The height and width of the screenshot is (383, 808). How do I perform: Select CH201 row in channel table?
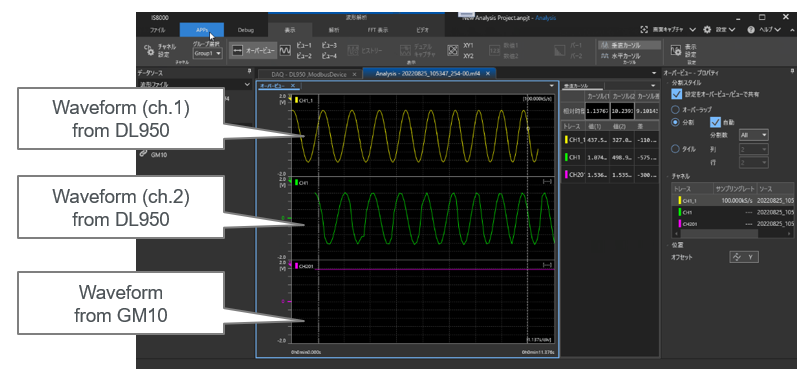pos(732,224)
